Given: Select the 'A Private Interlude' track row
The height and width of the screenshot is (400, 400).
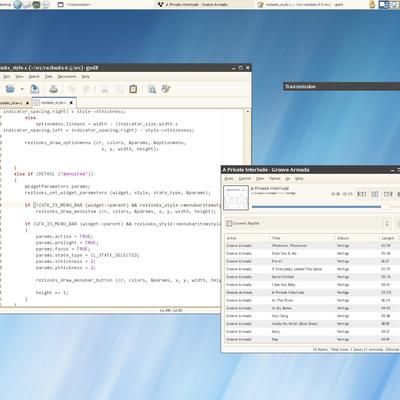Looking at the screenshot, I should click(311, 292).
